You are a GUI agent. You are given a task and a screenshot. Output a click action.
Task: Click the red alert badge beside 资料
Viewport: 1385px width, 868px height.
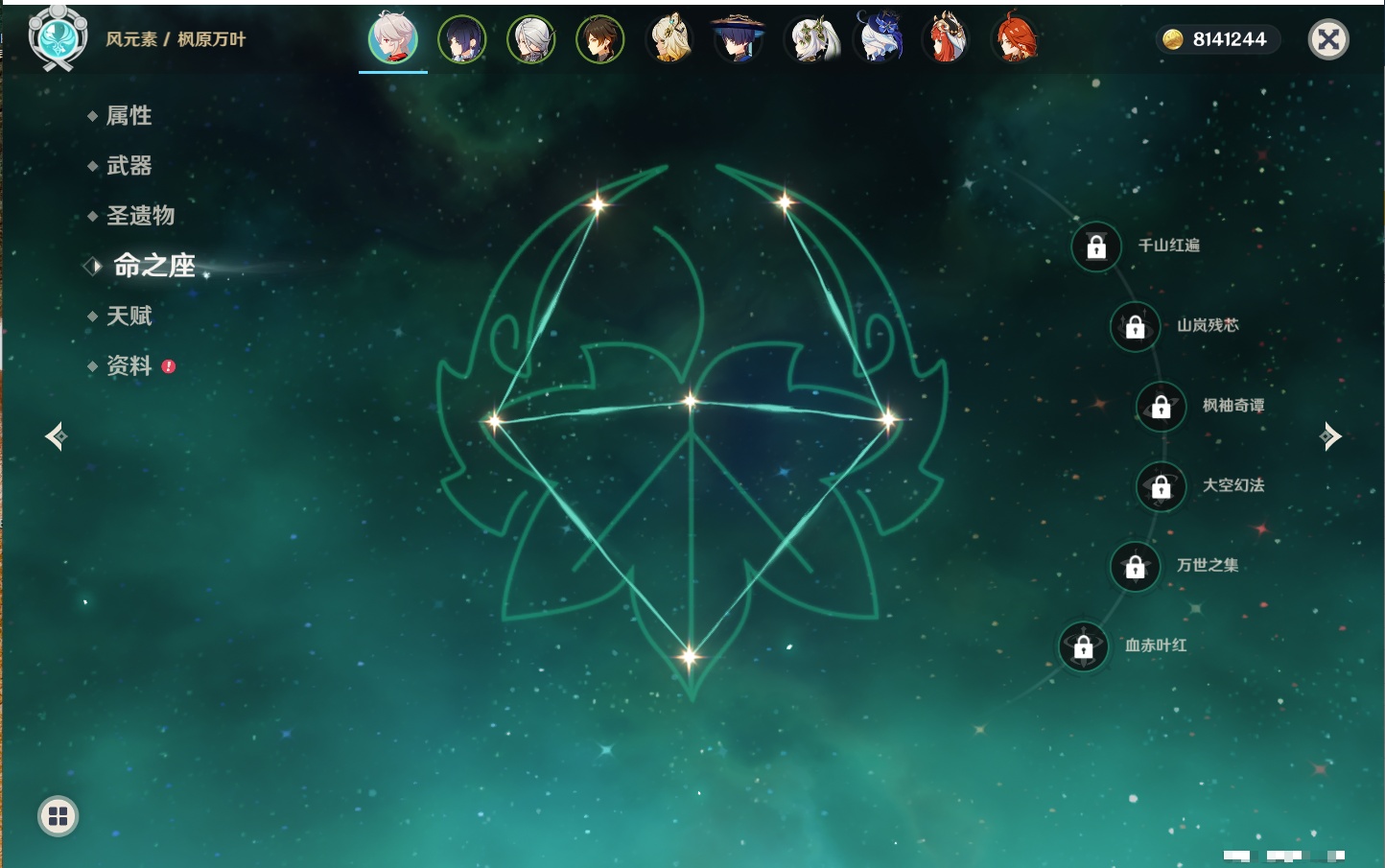click(x=169, y=366)
